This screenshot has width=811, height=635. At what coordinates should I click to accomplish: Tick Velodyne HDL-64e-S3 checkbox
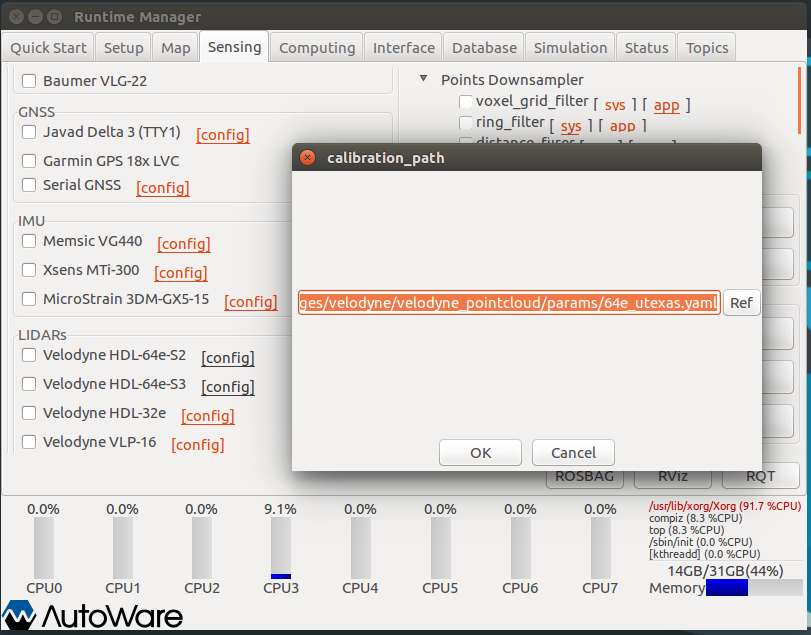[29, 384]
